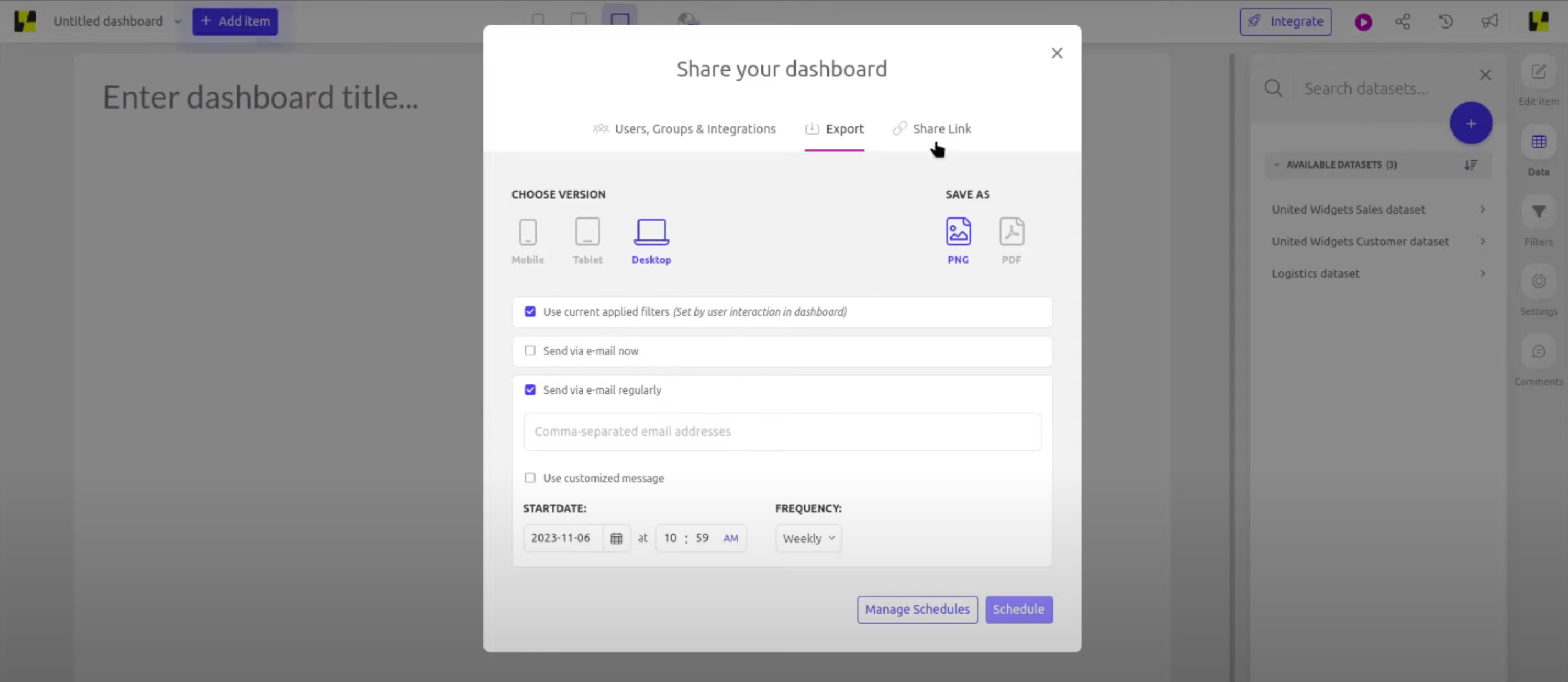Open the Weekly frequency dropdown
Image resolution: width=1568 pixels, height=682 pixels.
808,539
